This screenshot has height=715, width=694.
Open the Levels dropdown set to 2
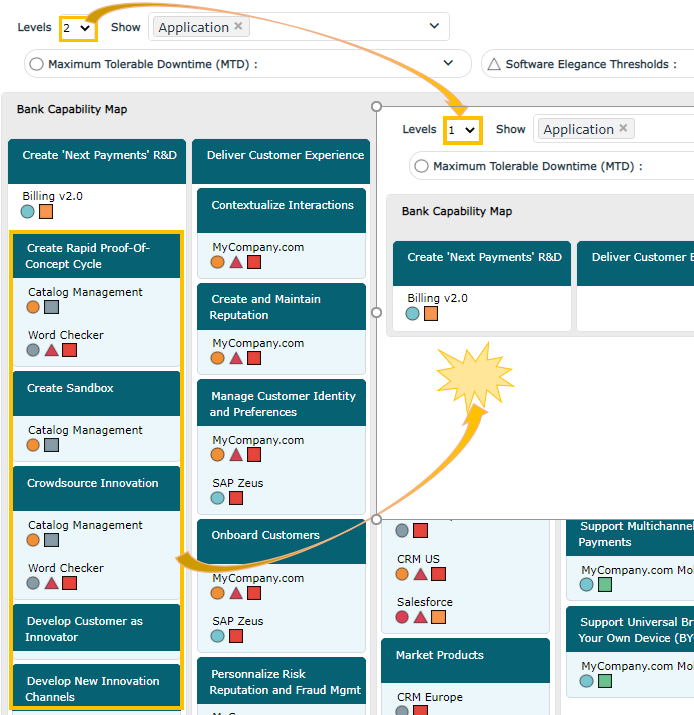point(77,28)
